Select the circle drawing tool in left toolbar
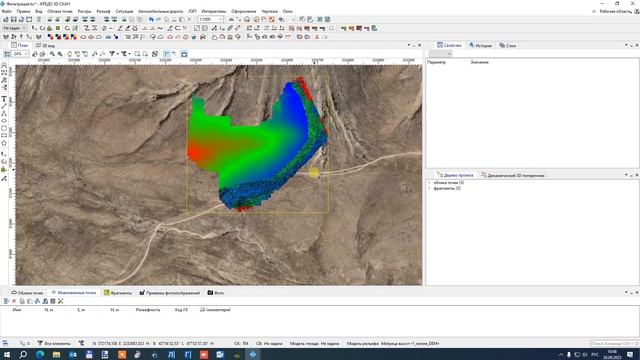The width and height of the screenshot is (640, 360). pyautogui.click(x=4, y=128)
